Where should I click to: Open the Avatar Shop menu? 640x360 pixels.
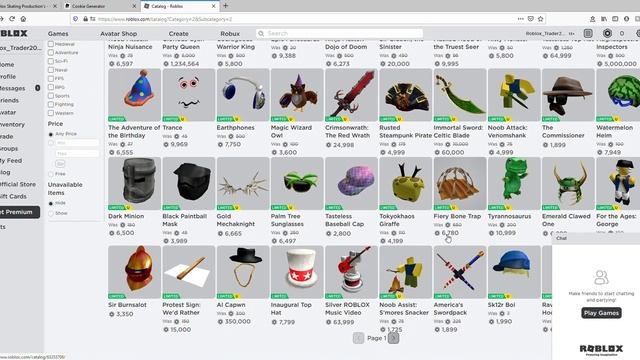[x=119, y=33]
